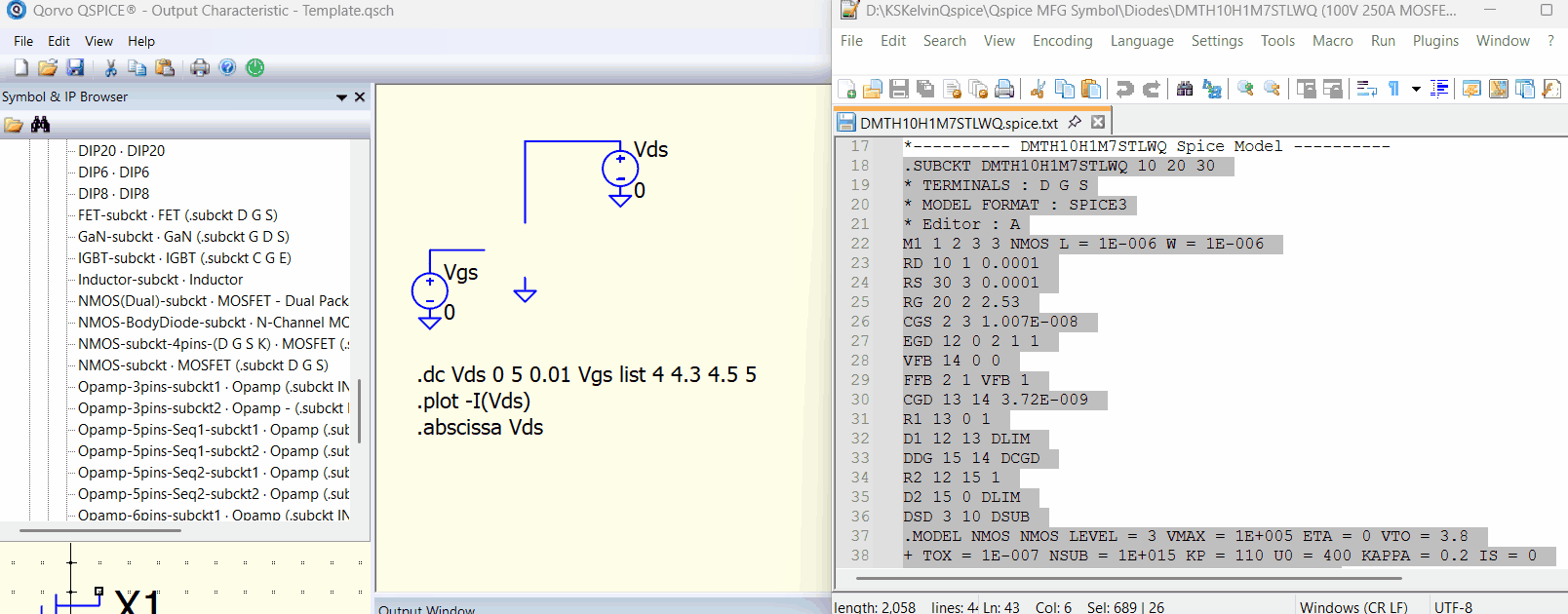Toggle Word Wrap in Notepad++ toolbar
Image resolution: width=1568 pixels, height=614 pixels.
point(1366,89)
